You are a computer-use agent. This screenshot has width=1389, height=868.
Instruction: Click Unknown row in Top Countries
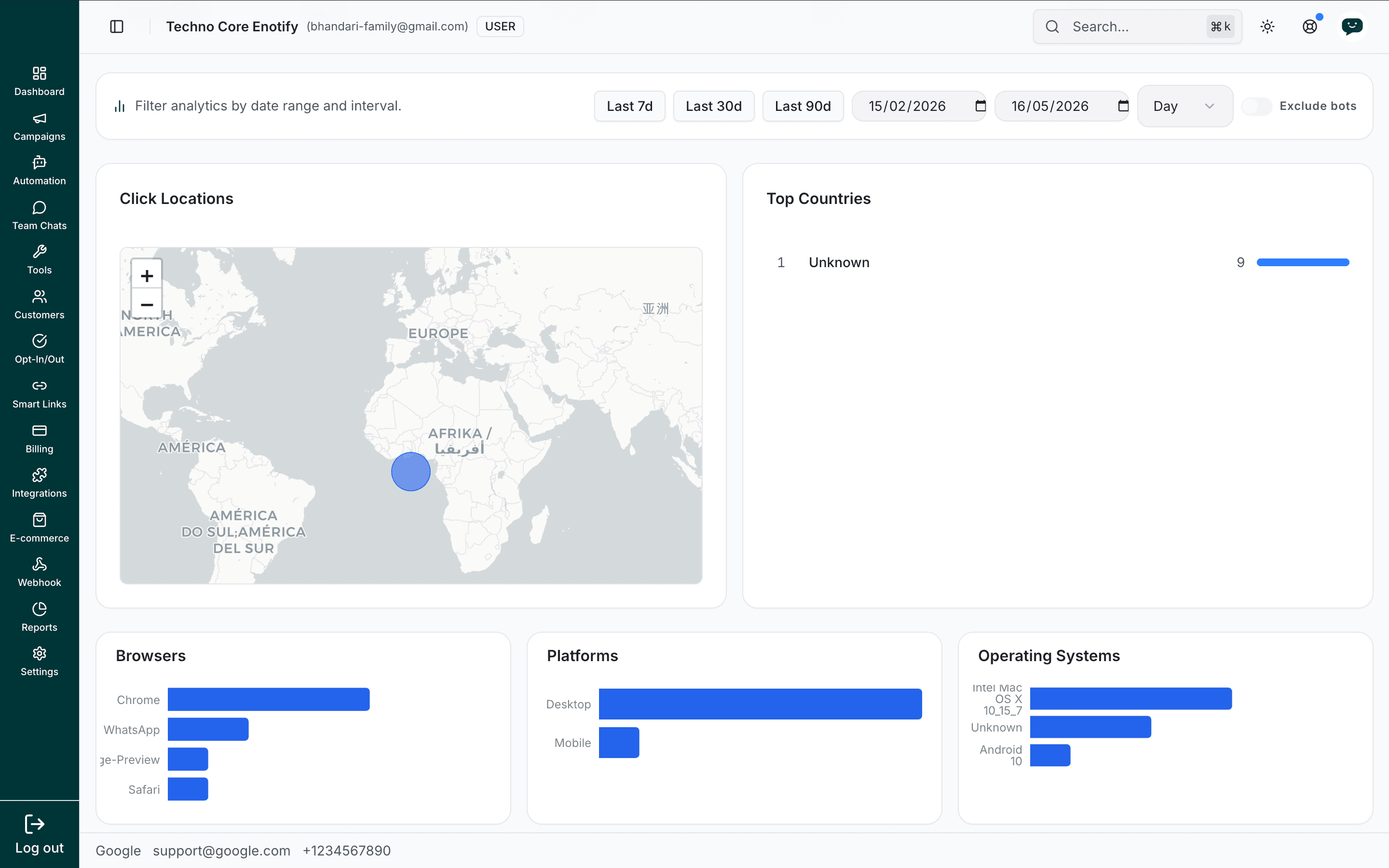pos(1057,262)
